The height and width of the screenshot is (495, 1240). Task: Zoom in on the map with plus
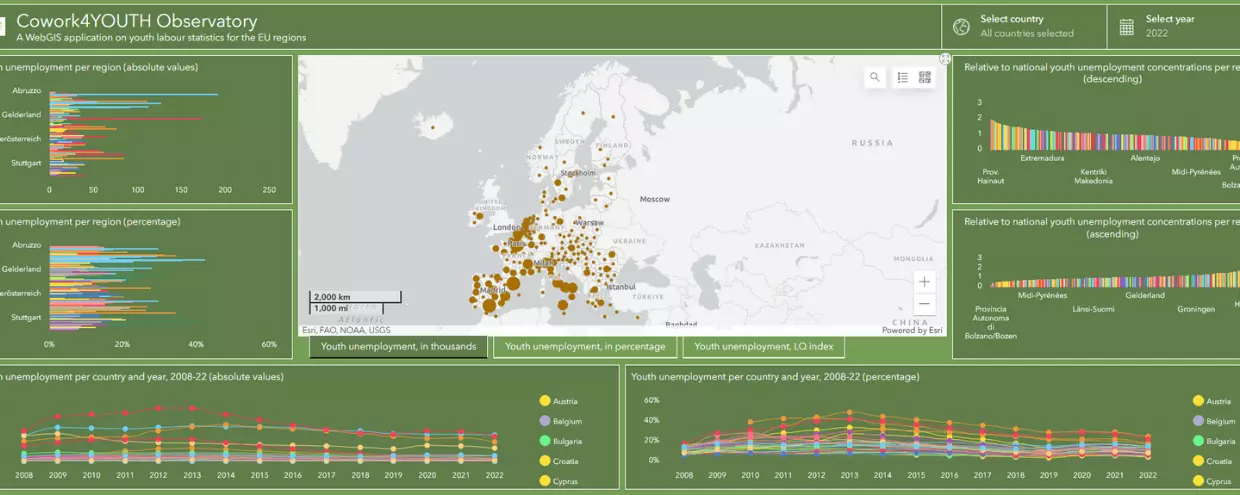tap(924, 282)
